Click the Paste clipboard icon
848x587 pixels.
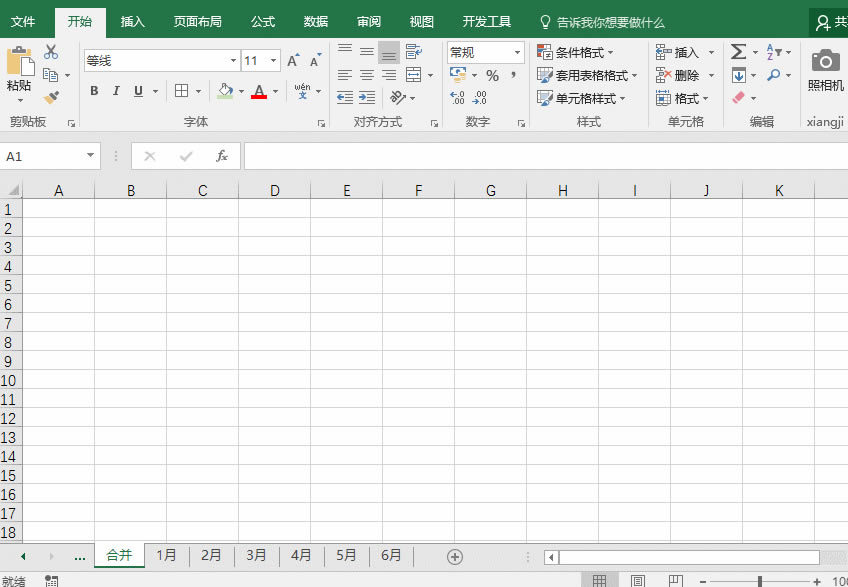(x=20, y=60)
